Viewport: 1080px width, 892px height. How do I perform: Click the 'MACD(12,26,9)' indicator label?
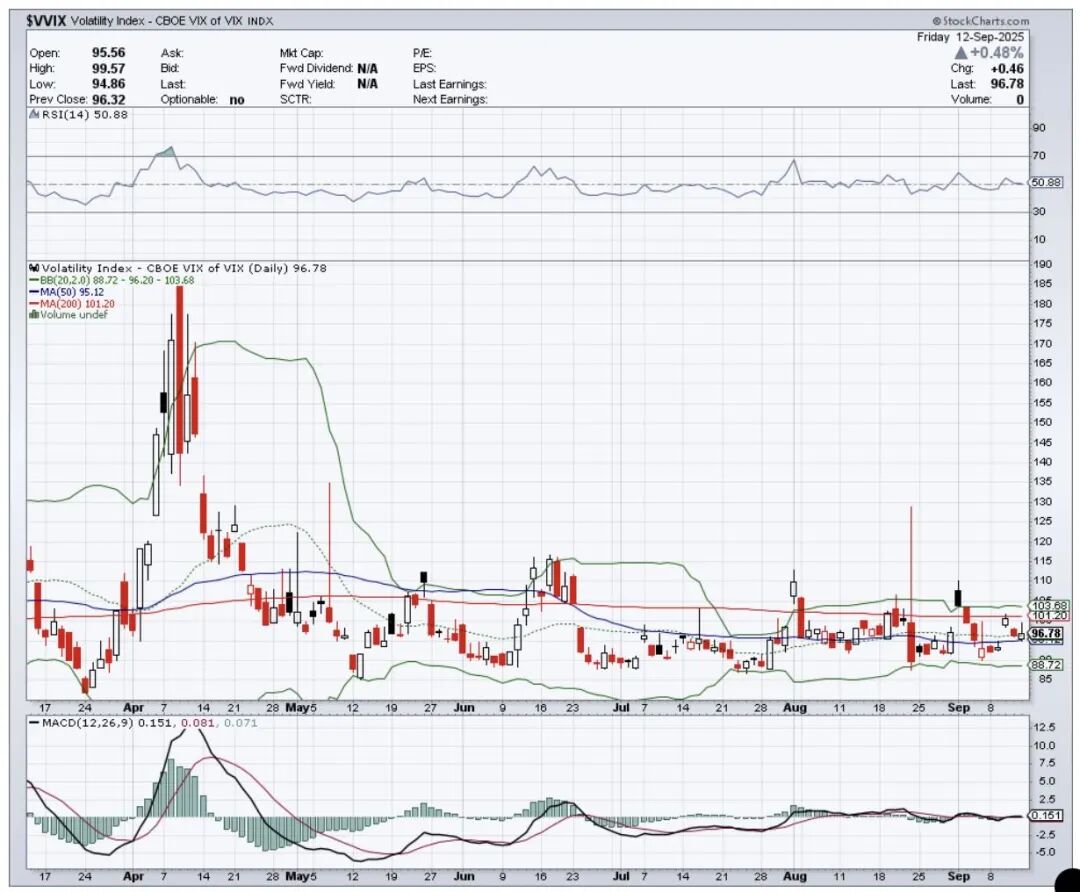point(88,723)
